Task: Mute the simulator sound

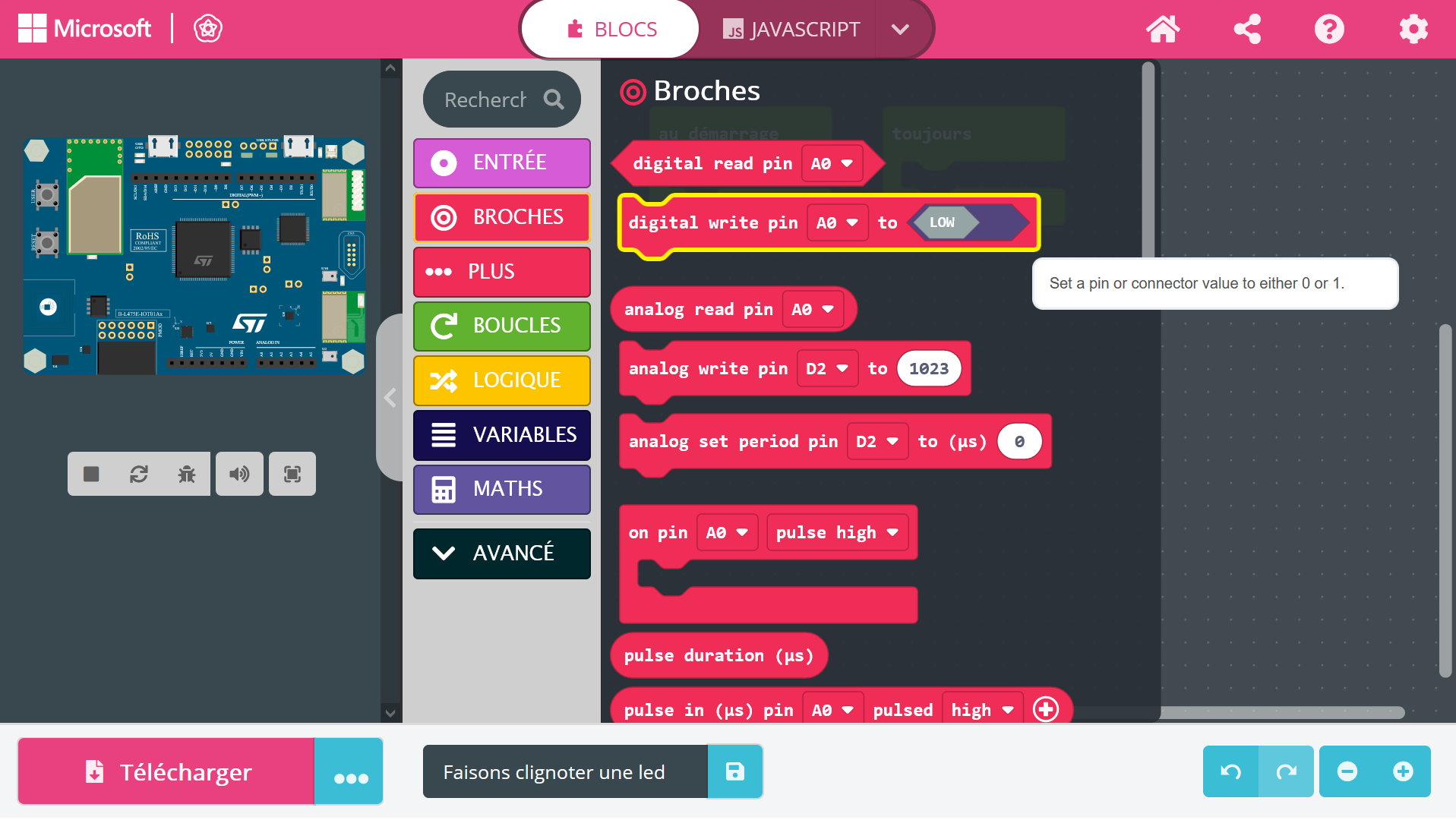Action: point(239,475)
